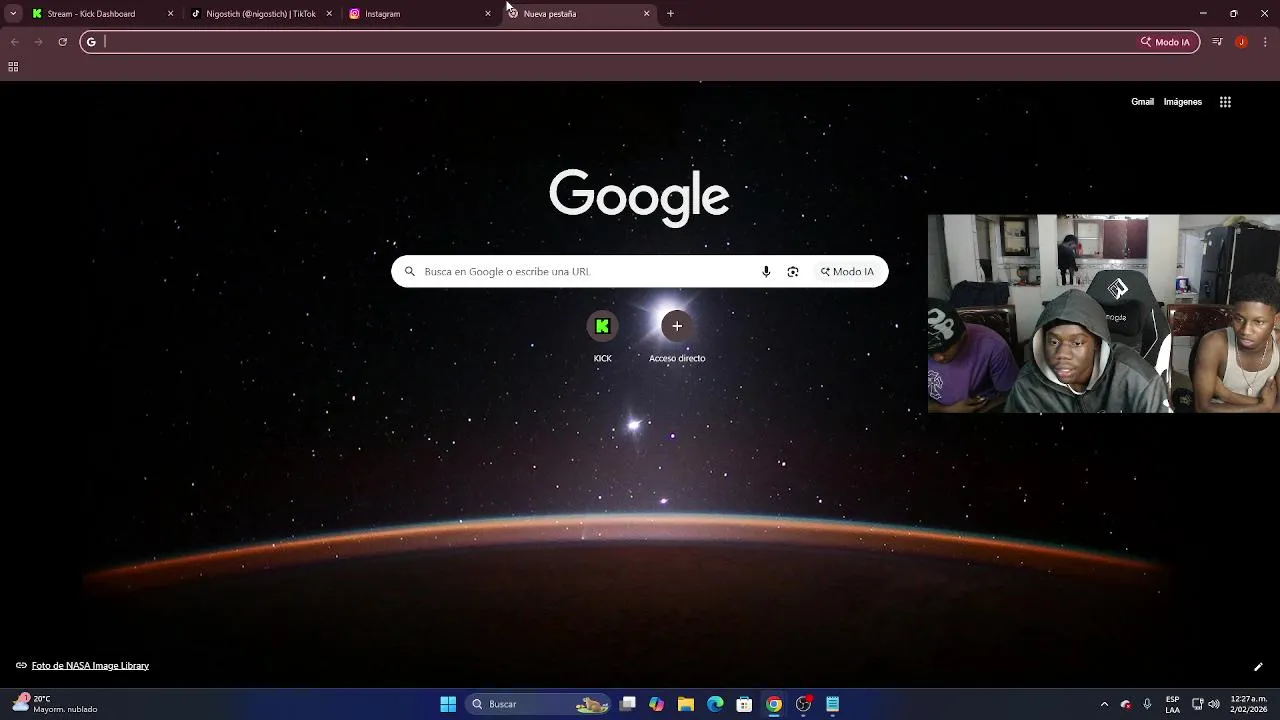The width and height of the screenshot is (1280, 720).
Task: Add a shortcut with Acceso directo
Action: point(677,336)
